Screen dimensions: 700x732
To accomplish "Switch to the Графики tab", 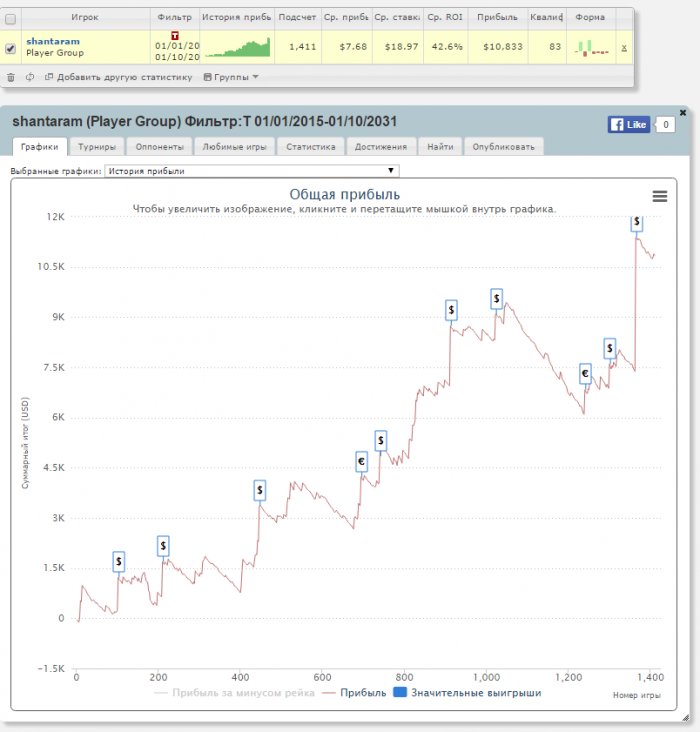I will tap(40, 147).
